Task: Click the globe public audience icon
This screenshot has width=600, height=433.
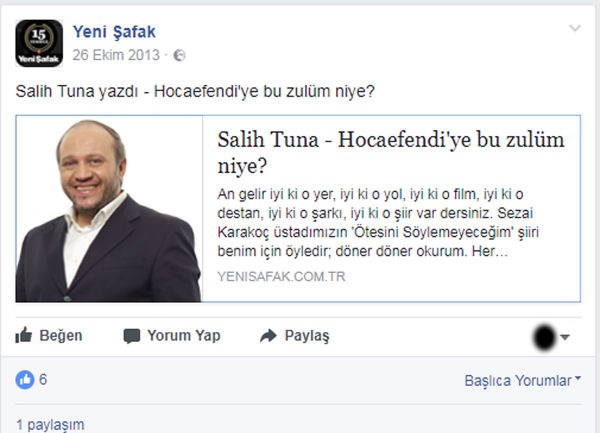Action: pyautogui.click(x=179, y=55)
